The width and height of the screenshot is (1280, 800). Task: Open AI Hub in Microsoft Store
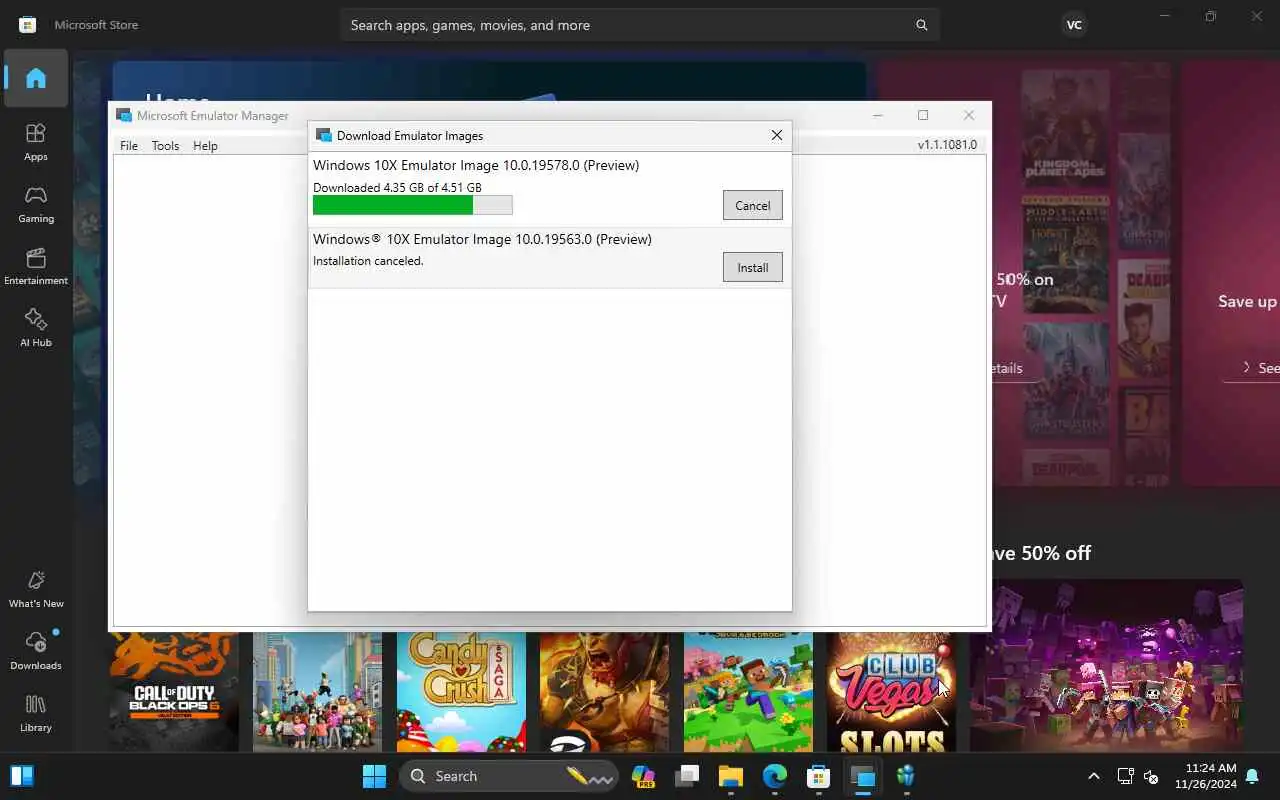click(x=36, y=328)
